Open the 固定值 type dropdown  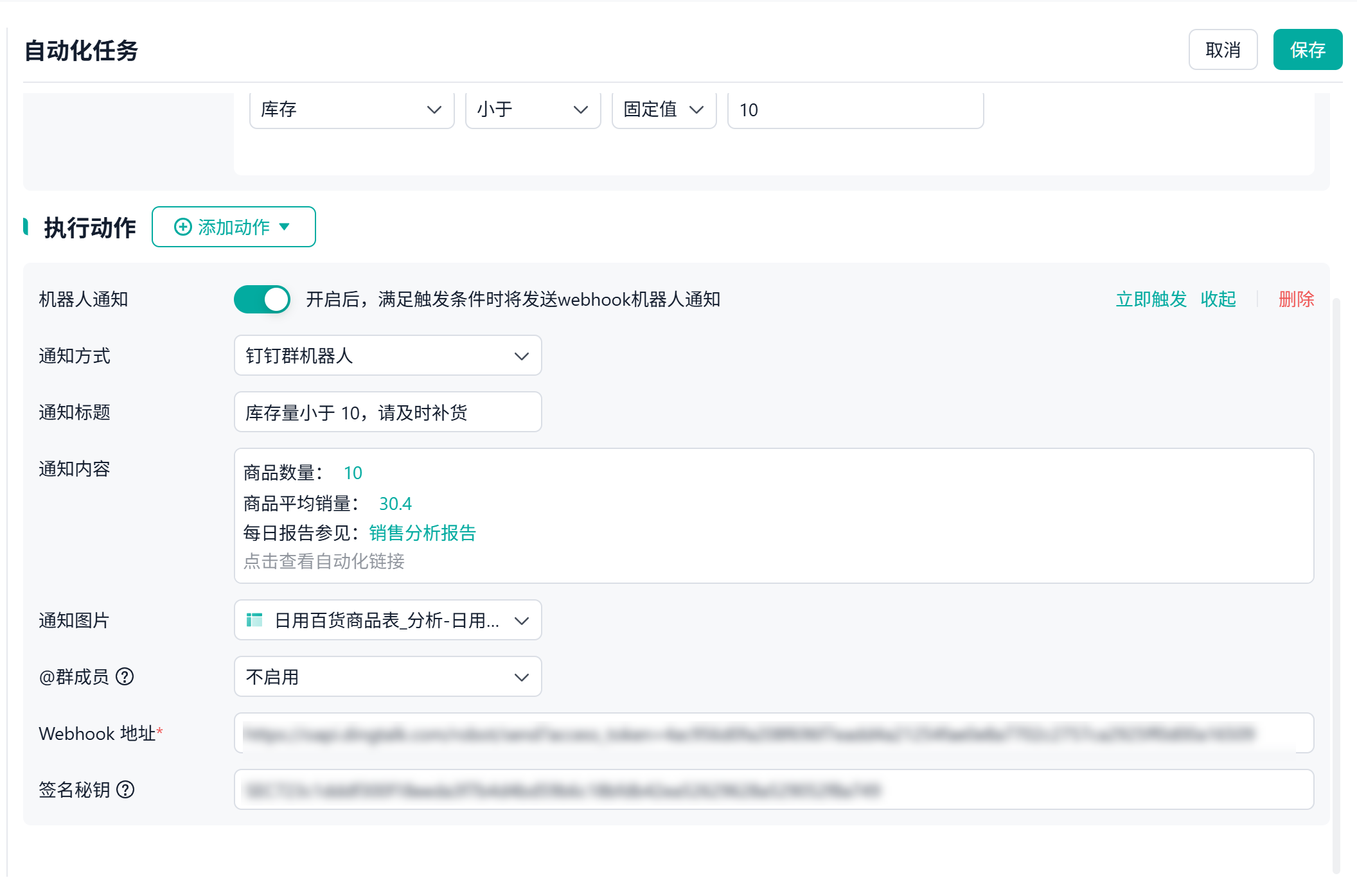click(664, 110)
